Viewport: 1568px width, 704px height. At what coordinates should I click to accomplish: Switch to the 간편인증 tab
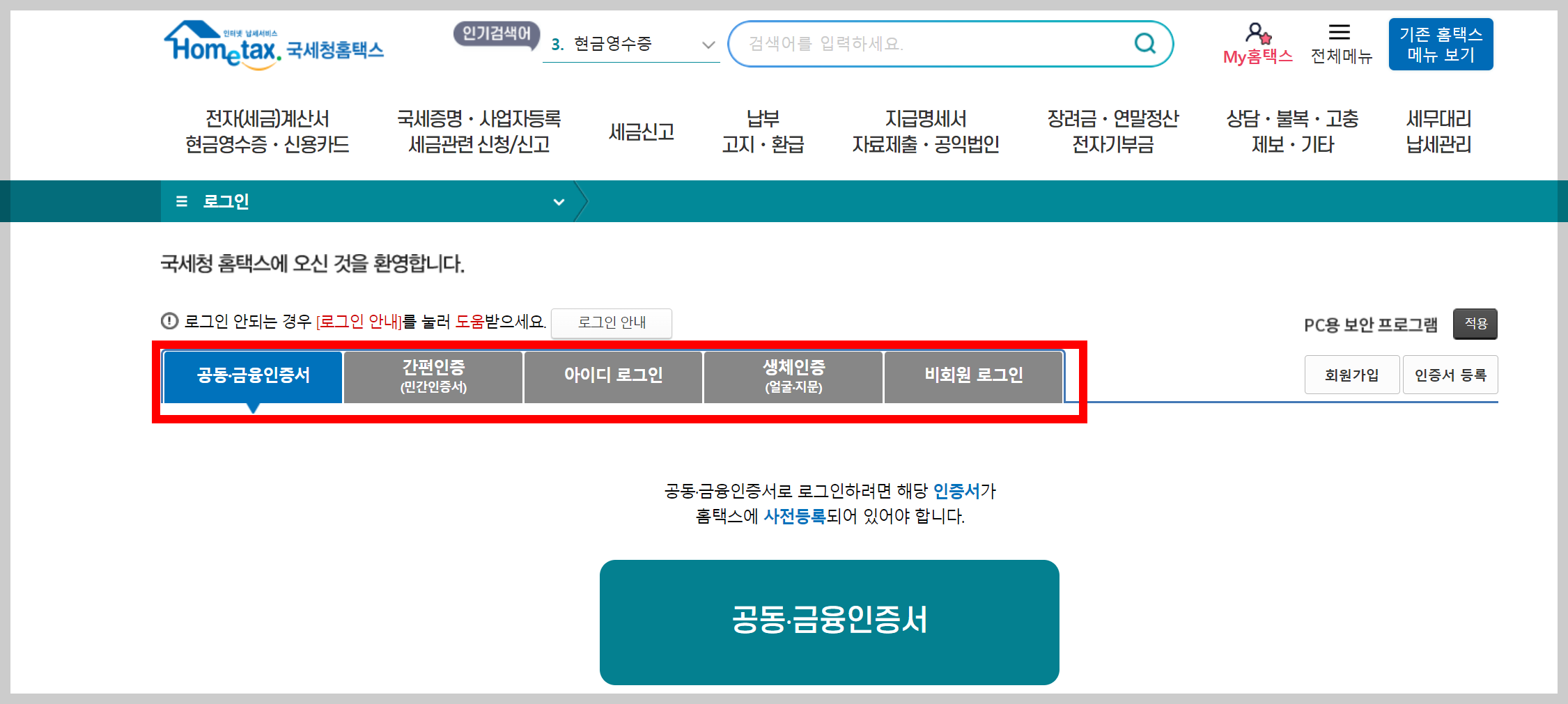(x=433, y=376)
